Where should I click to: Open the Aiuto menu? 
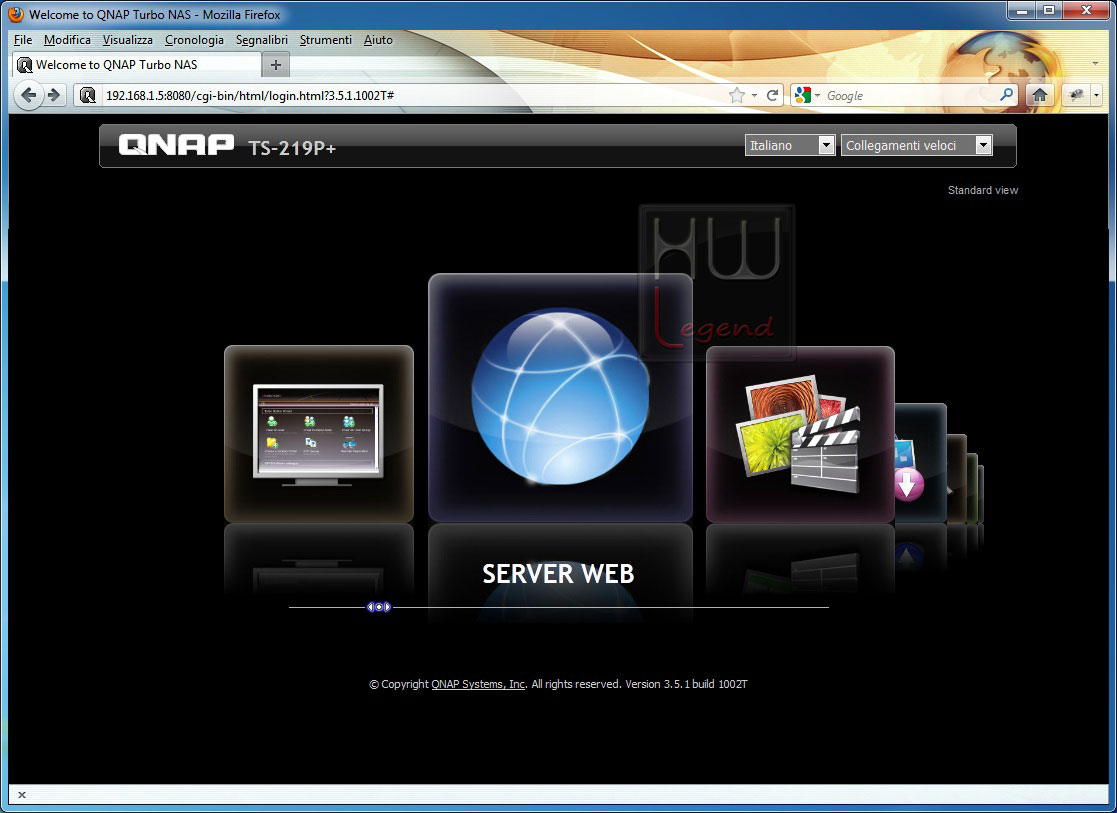(x=378, y=40)
